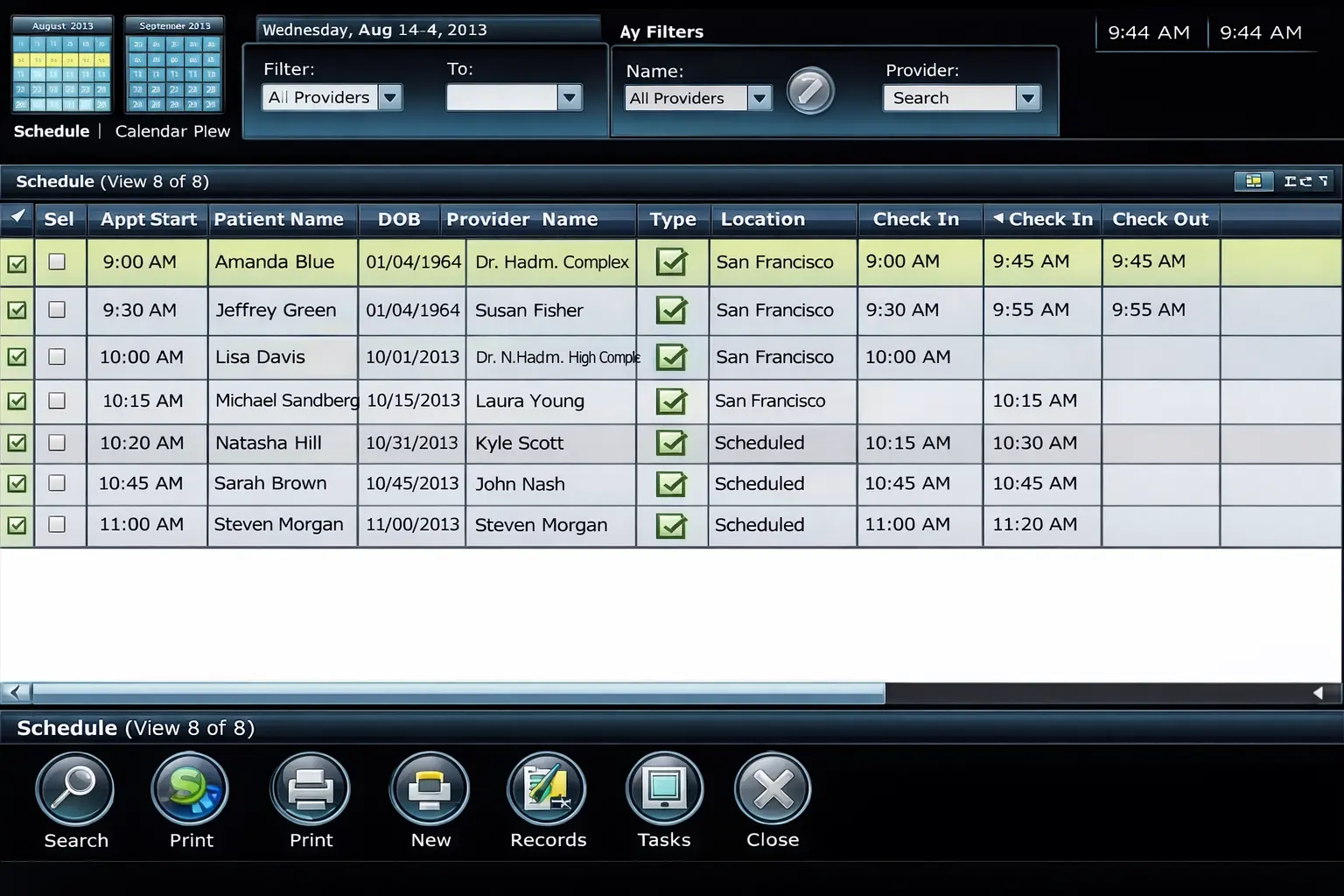
Task: Click the Type checkmark for Natasha Hill's appointment
Action: (672, 443)
